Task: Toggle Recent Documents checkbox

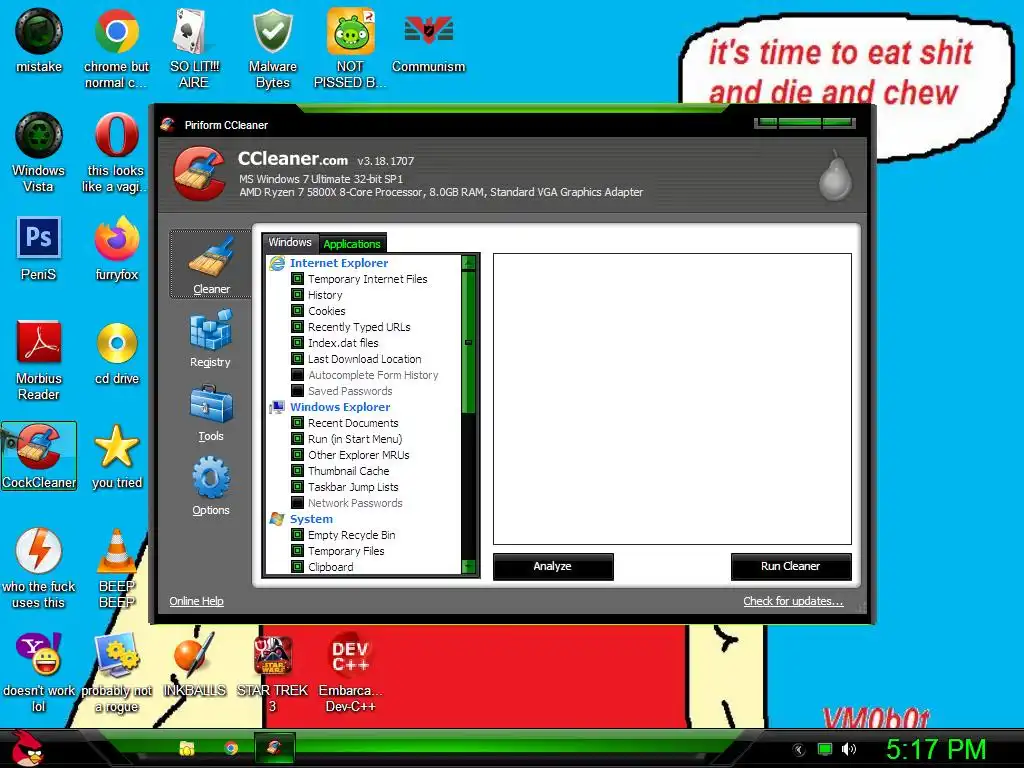Action: click(297, 423)
